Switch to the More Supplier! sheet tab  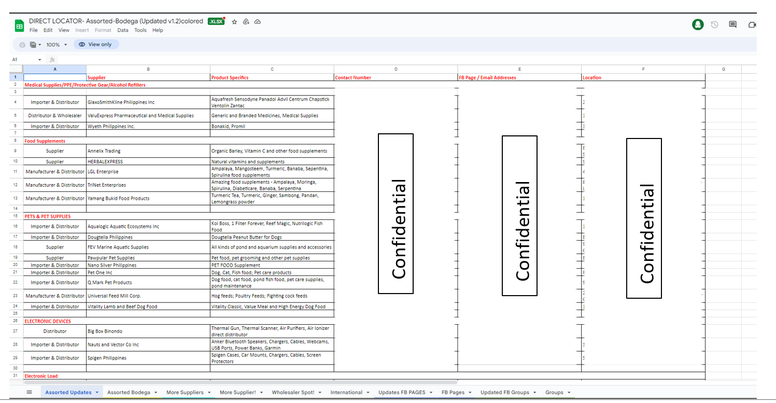click(x=238, y=392)
